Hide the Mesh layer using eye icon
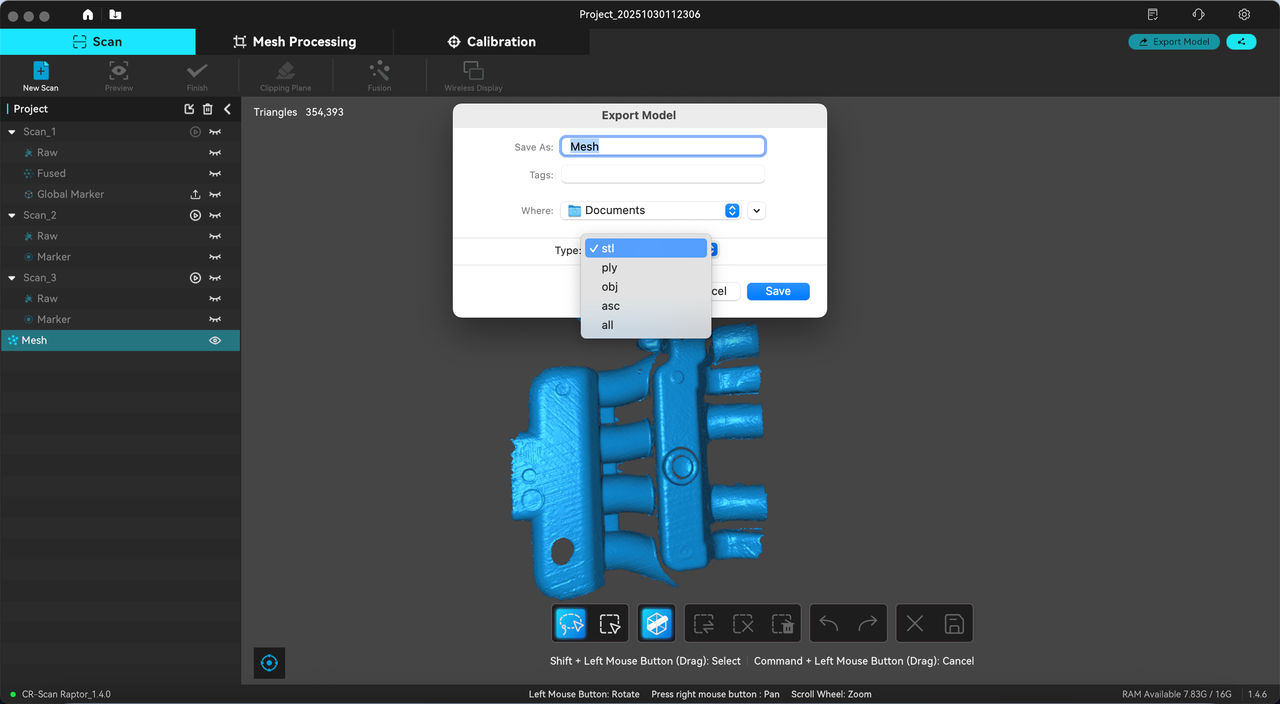 [214, 341]
